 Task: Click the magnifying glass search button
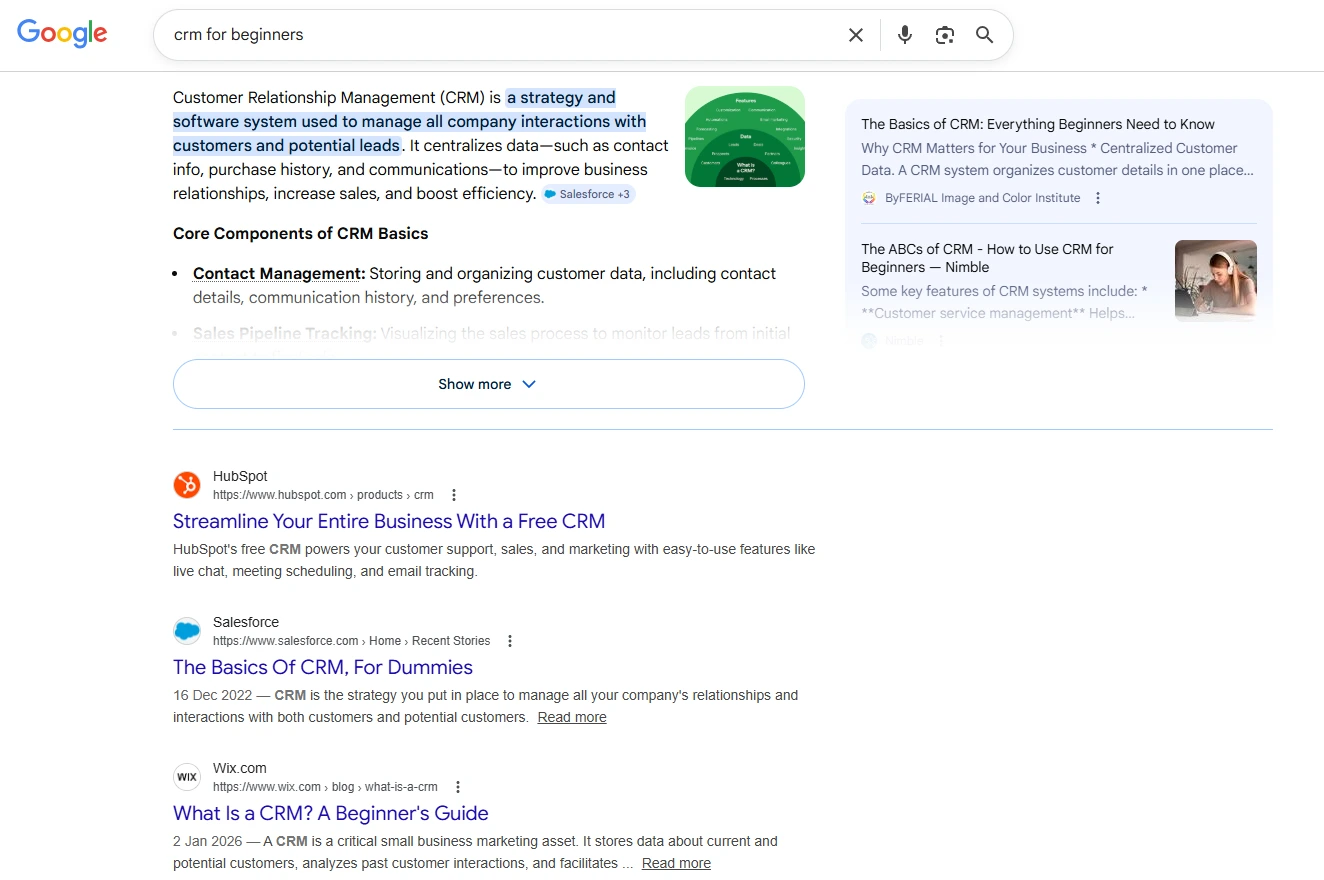click(985, 35)
